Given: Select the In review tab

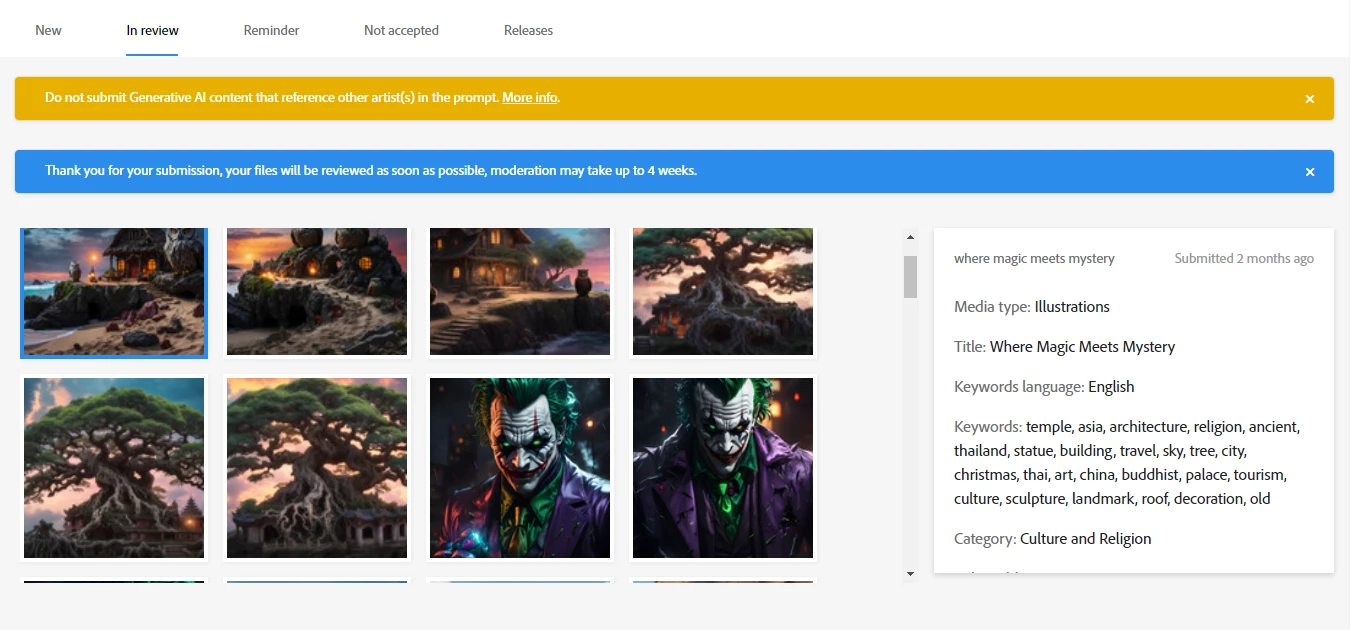Looking at the screenshot, I should click(152, 30).
